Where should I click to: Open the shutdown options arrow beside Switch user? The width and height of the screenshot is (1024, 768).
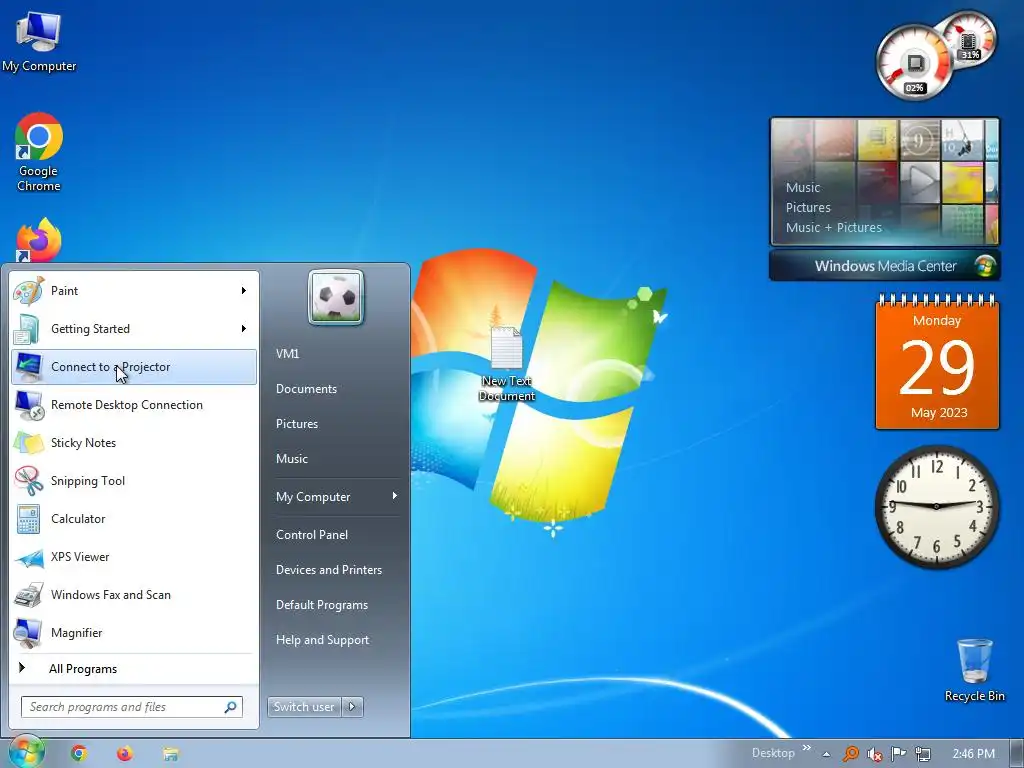(352, 707)
